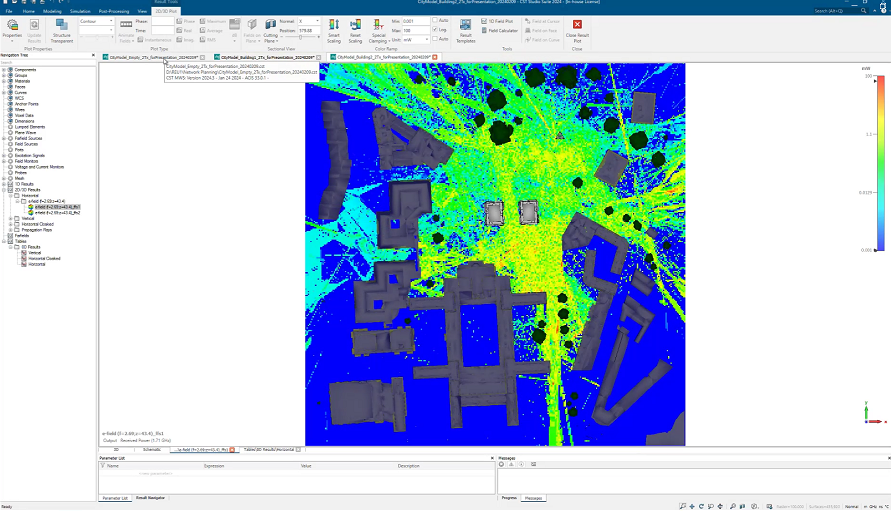Open the Normal axis dropdown
Screen dimensions: 891x511
(310, 20)
